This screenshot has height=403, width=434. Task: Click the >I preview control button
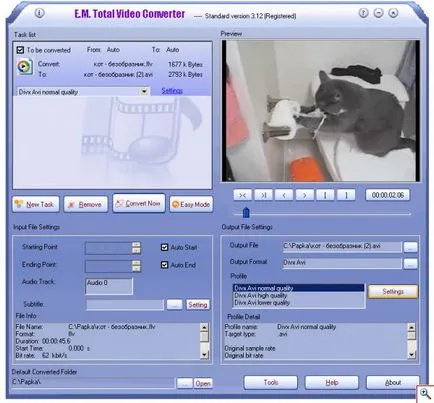click(x=263, y=195)
